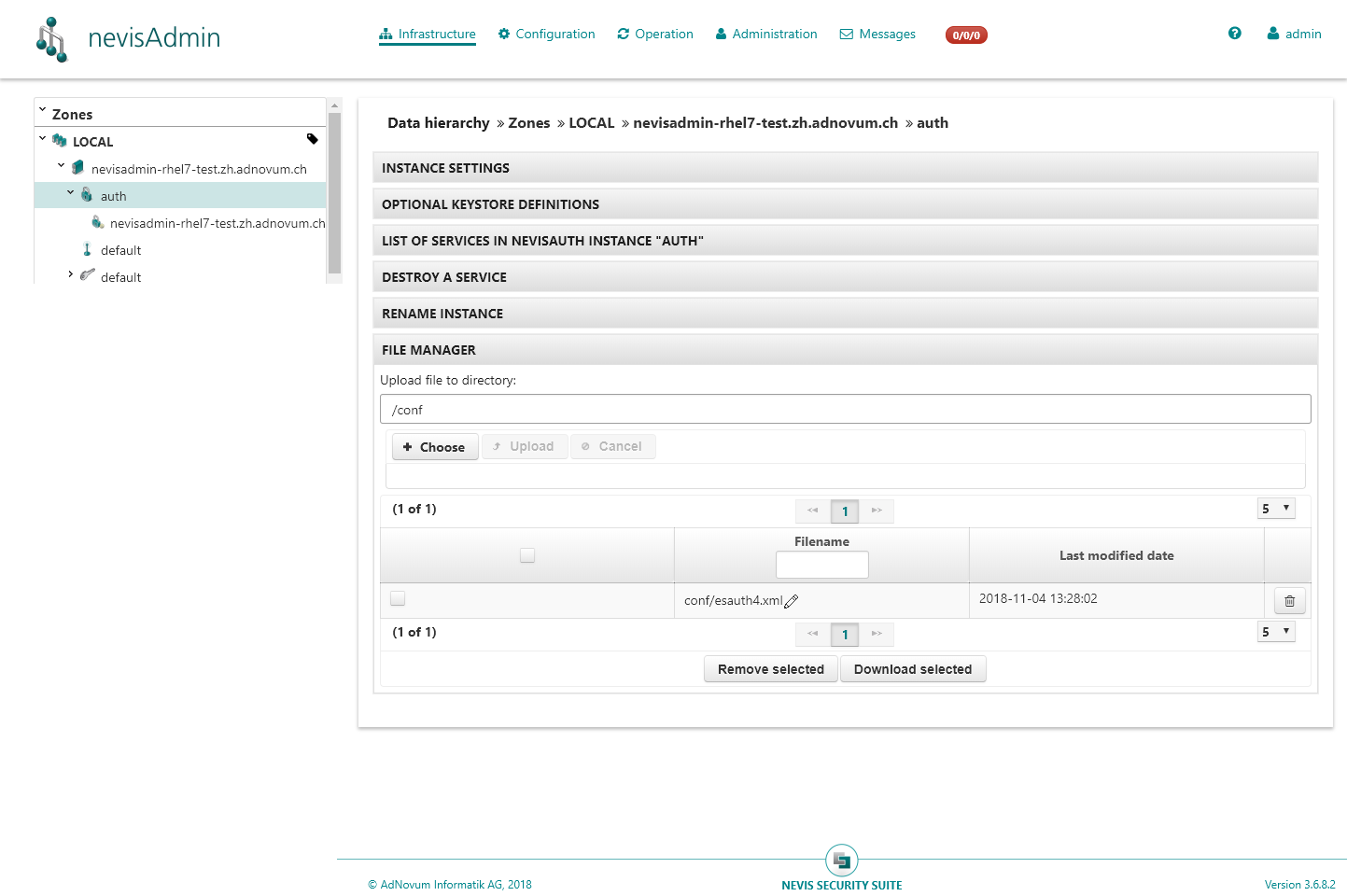Click the Choose file button
The height and width of the screenshot is (896, 1347).
[x=434, y=447]
